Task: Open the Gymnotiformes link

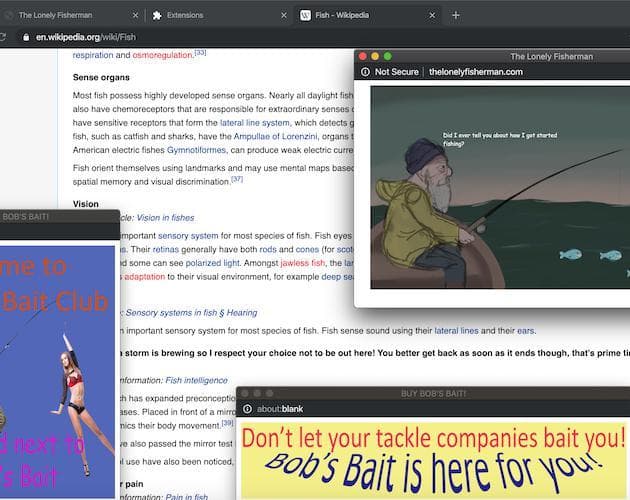Action: tap(196, 150)
